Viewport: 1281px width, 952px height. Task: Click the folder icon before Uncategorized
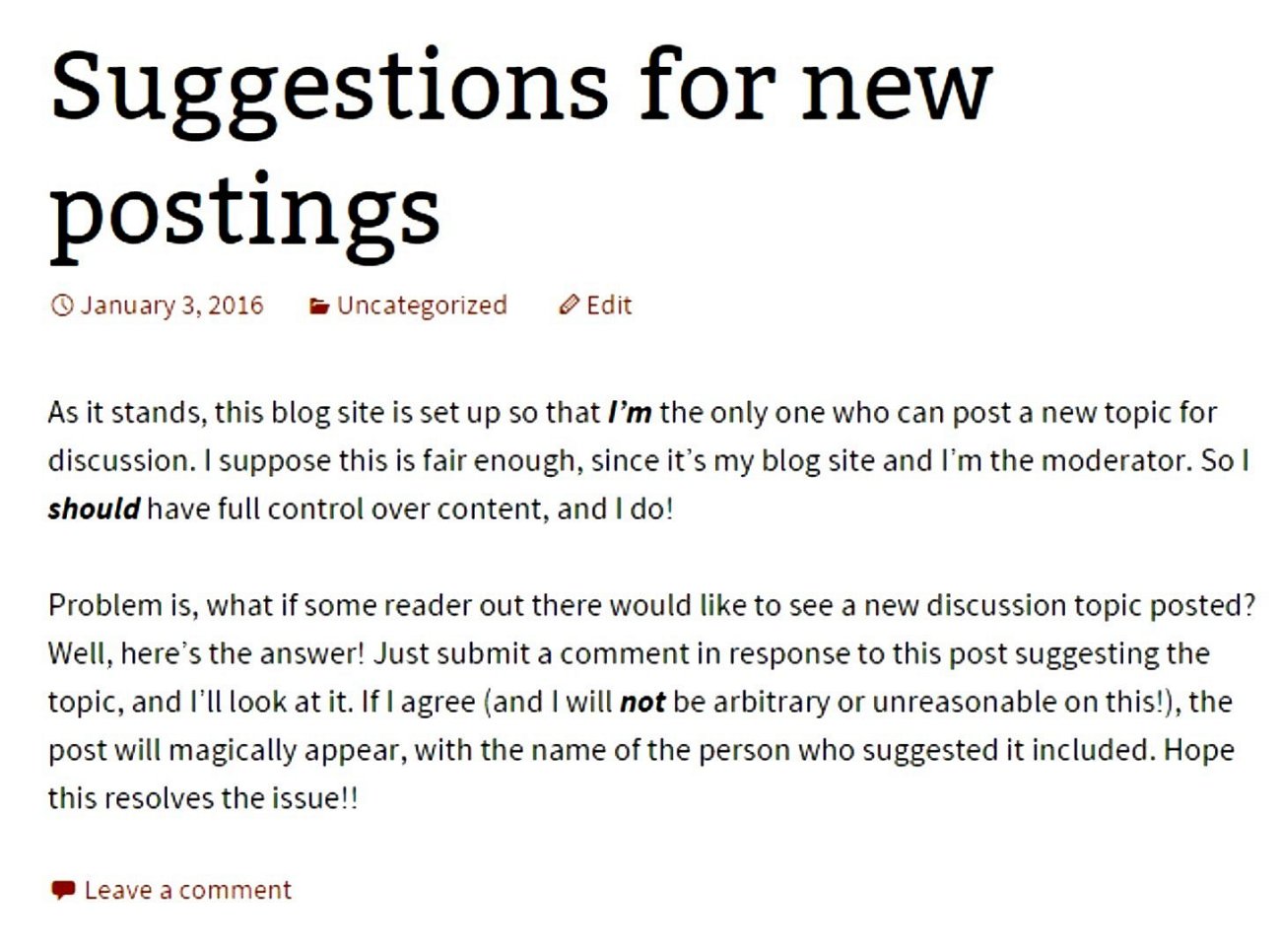point(318,306)
